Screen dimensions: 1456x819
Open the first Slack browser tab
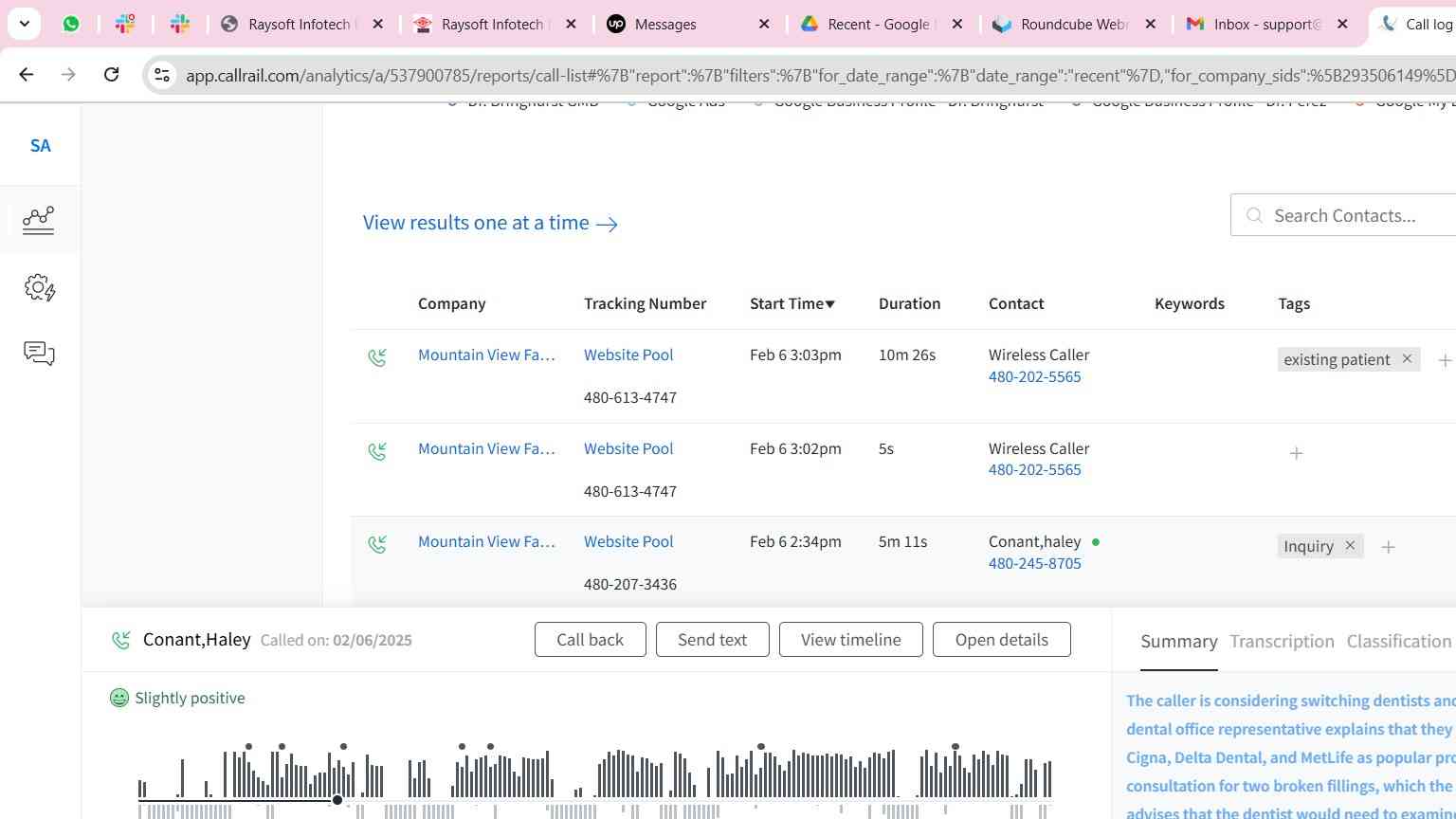pos(125,24)
